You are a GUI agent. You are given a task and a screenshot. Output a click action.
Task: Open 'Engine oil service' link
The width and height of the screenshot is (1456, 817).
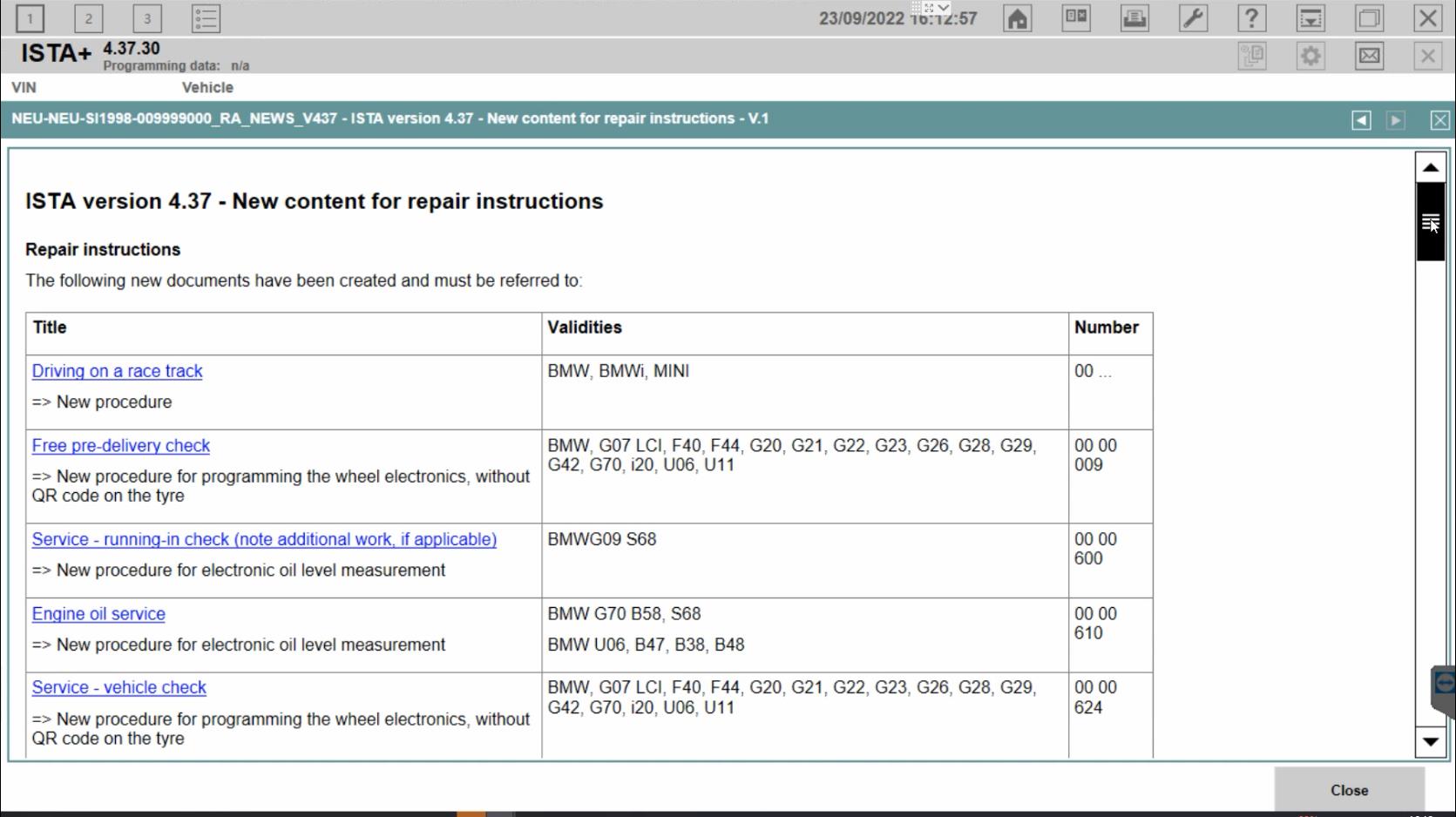[x=98, y=614]
